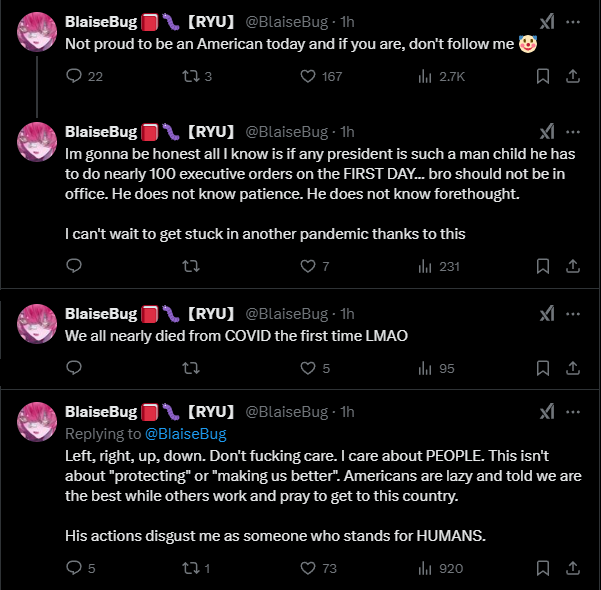Share the 'stands for HUMANS' tweet
601x590 pixels.
[572, 568]
